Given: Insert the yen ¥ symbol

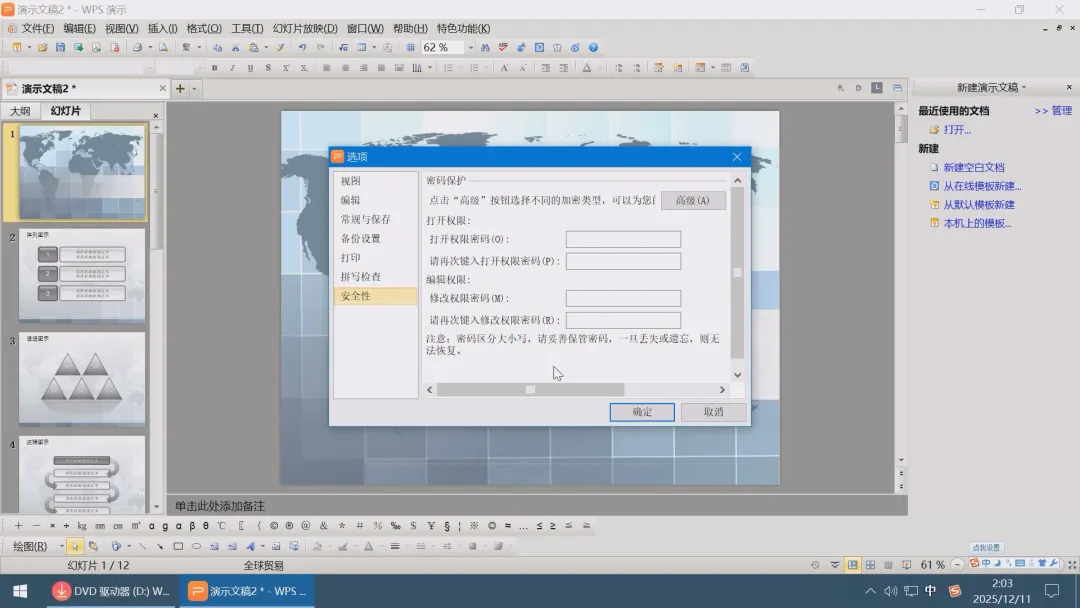Looking at the screenshot, I should (x=431, y=525).
